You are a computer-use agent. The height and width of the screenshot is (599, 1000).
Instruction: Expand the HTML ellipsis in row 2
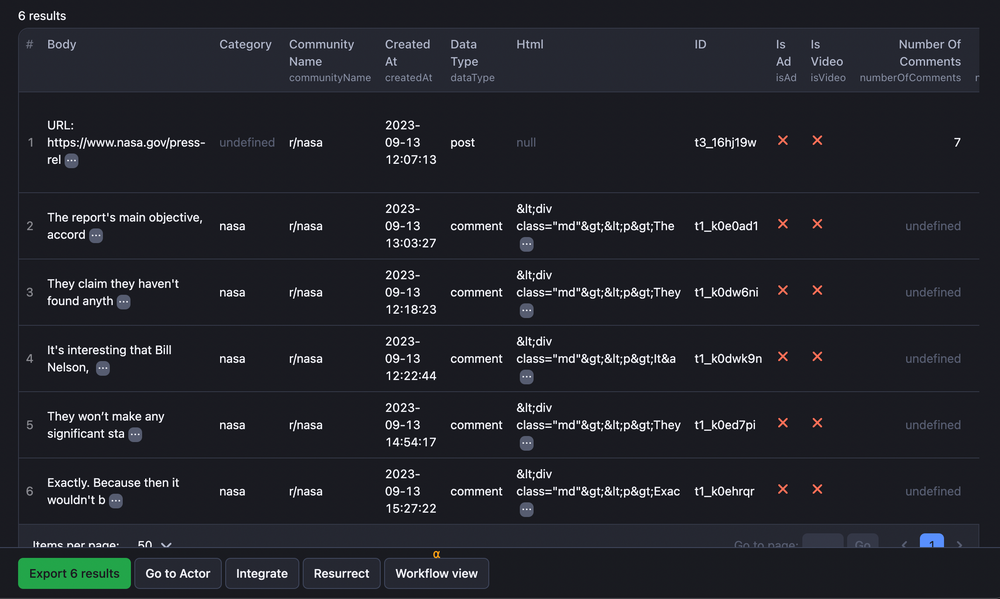(x=526, y=244)
